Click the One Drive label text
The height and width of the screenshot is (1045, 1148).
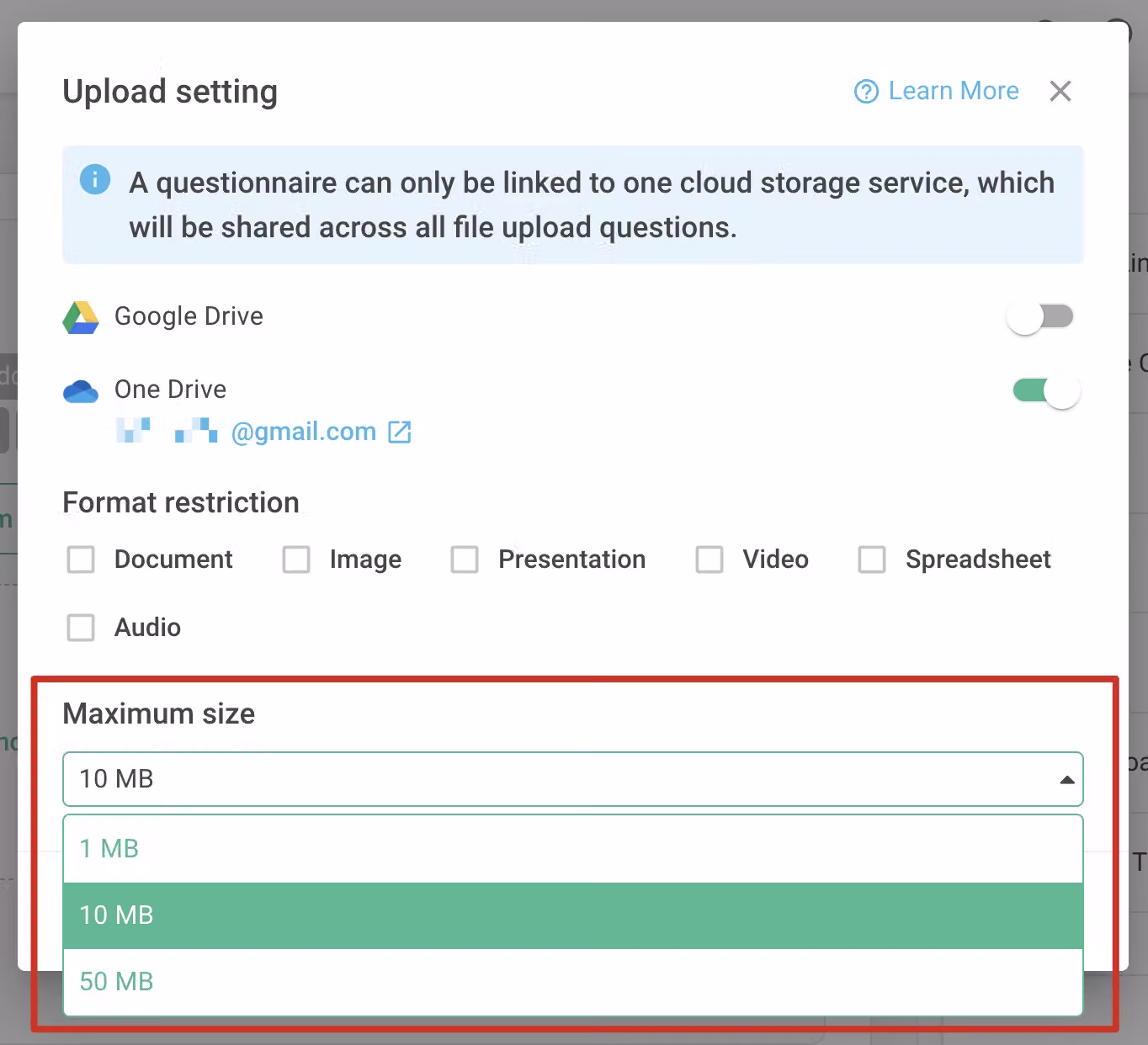pos(170,390)
